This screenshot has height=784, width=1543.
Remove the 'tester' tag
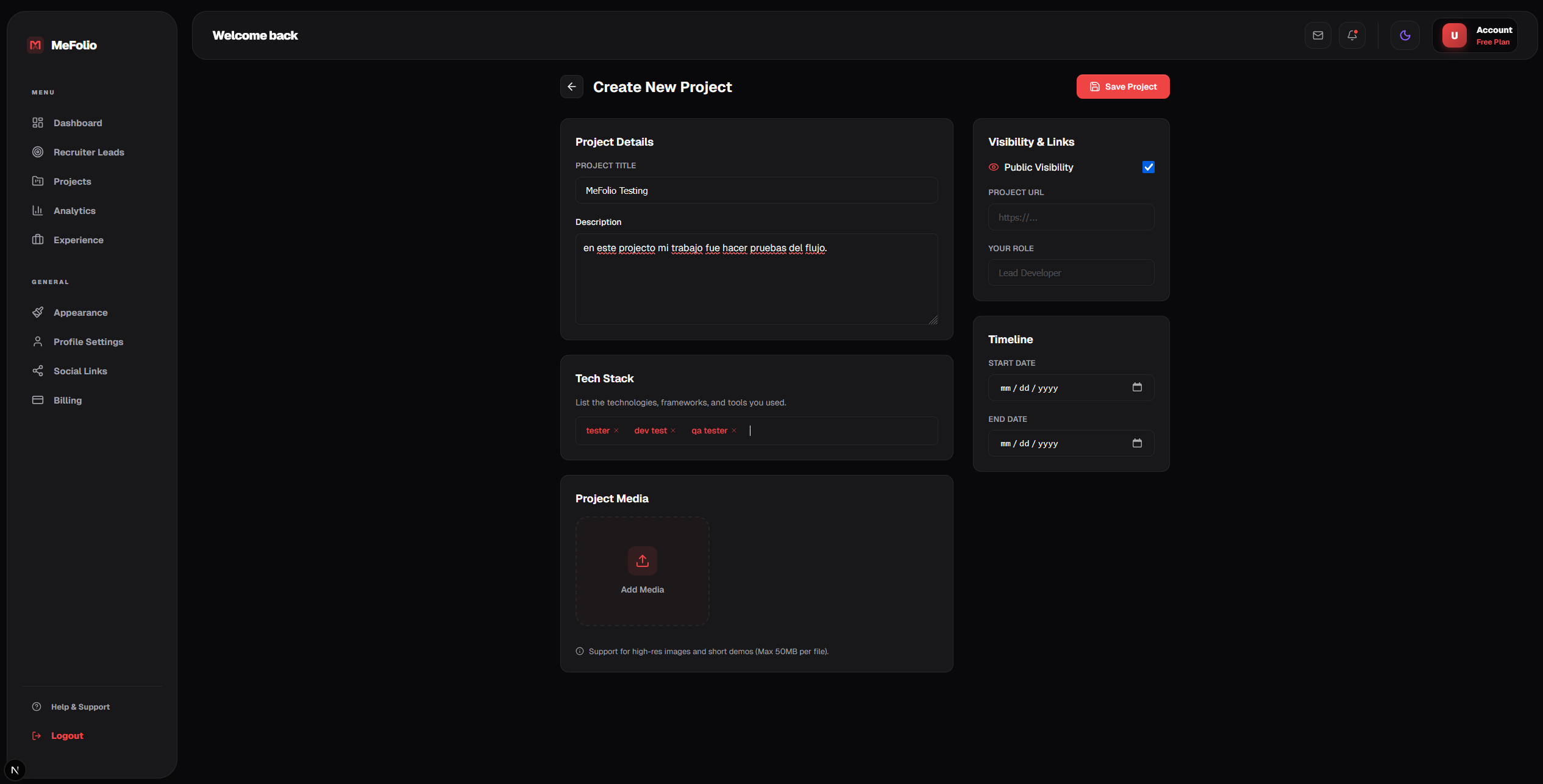(616, 430)
